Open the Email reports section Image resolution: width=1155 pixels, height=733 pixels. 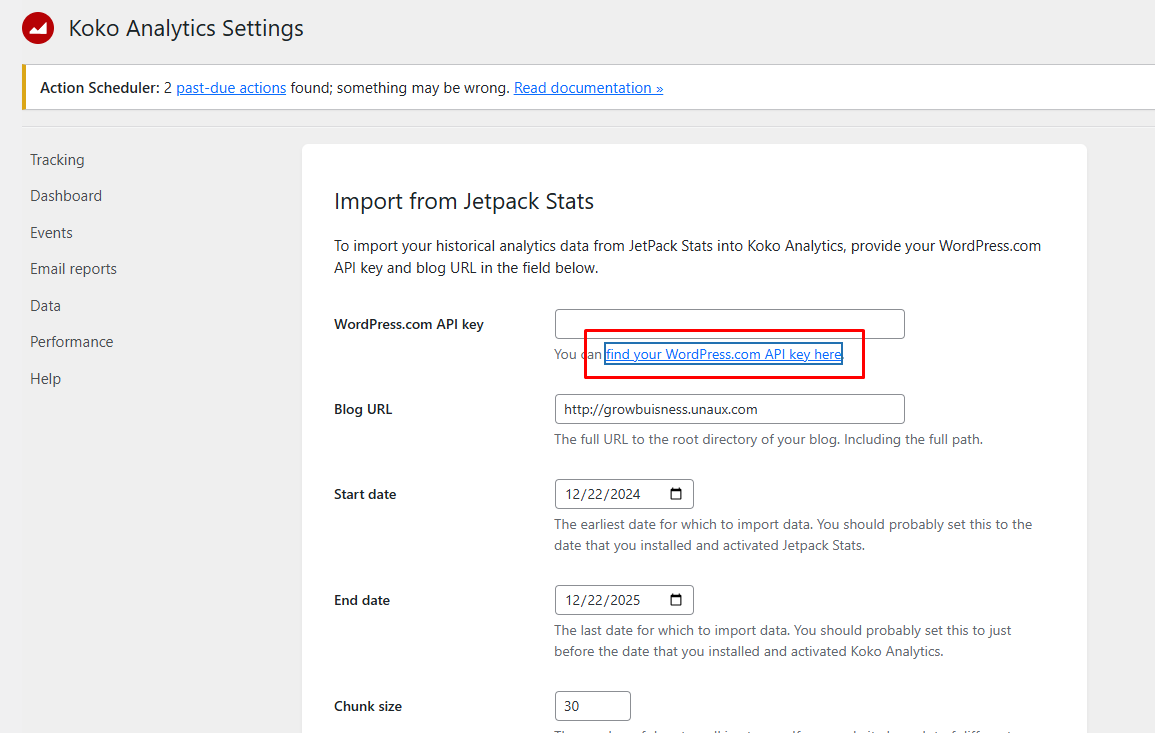[73, 268]
